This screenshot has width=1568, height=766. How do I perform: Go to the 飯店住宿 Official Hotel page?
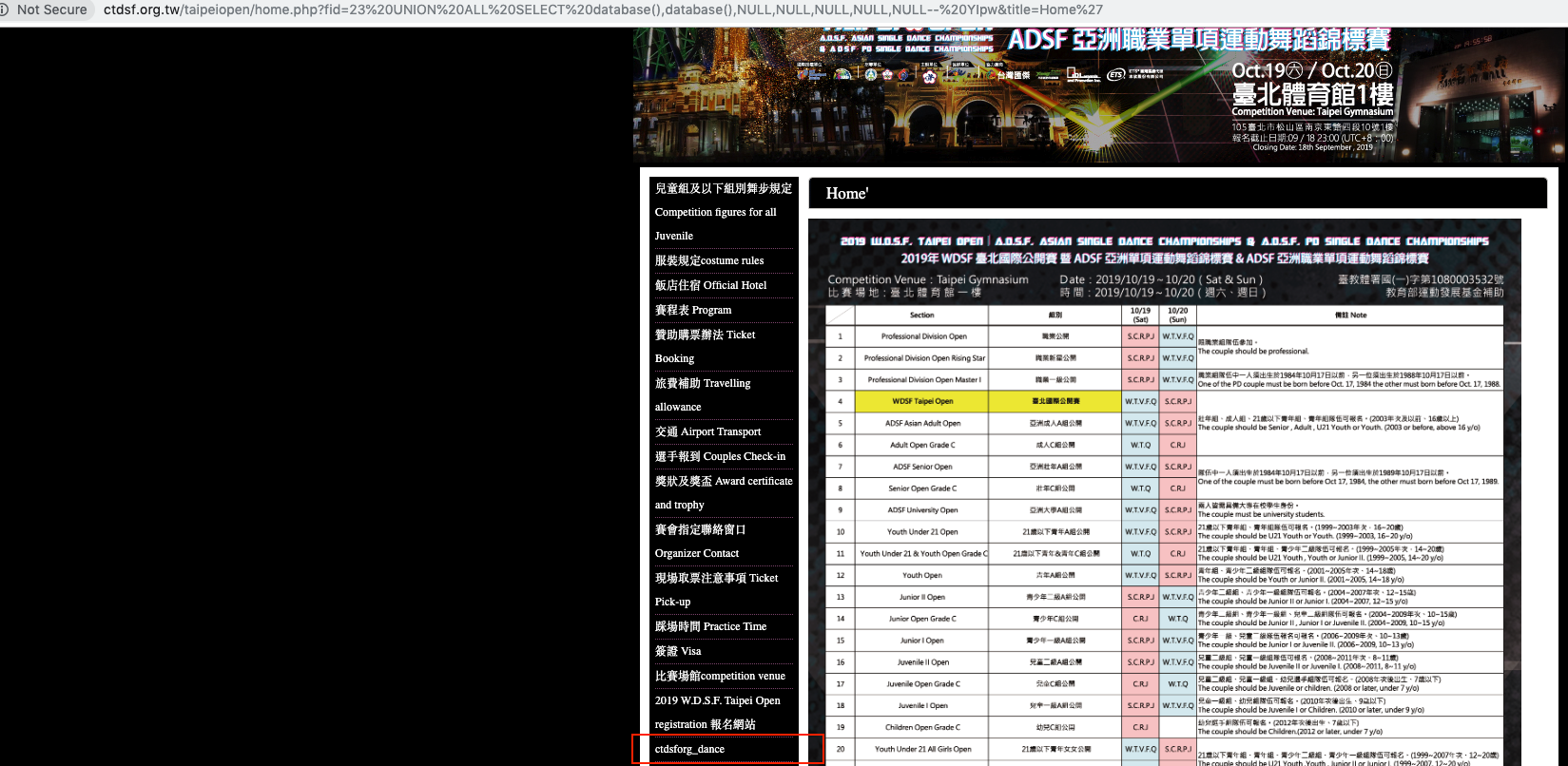click(710, 285)
